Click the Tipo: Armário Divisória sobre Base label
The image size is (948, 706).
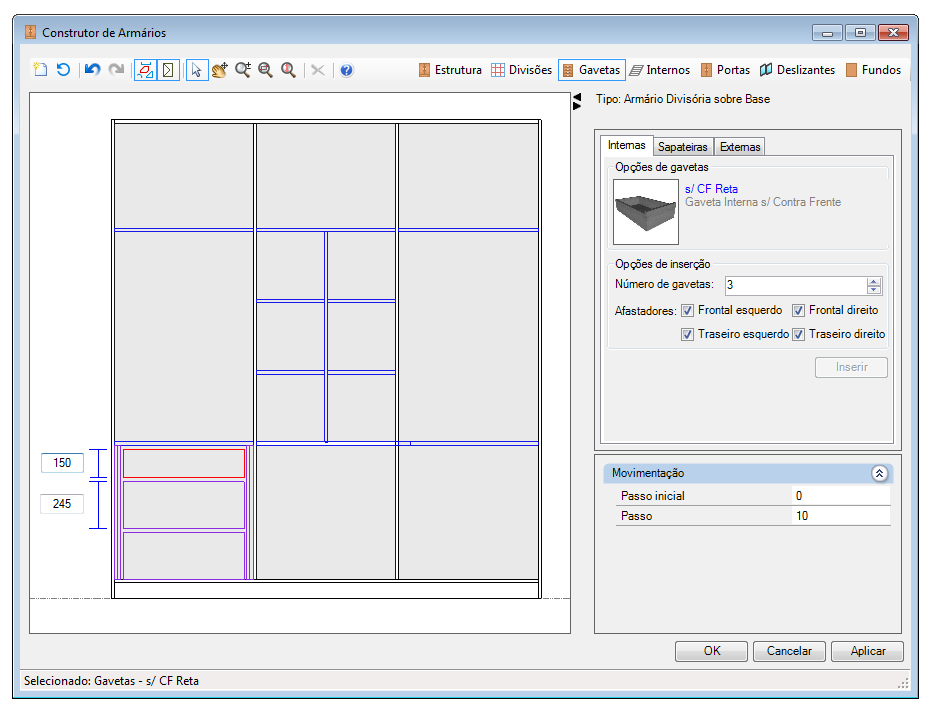click(x=683, y=99)
